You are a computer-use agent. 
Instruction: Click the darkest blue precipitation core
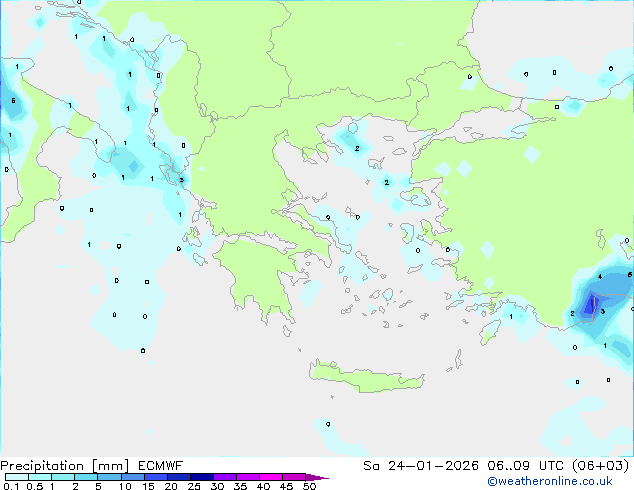click(592, 304)
